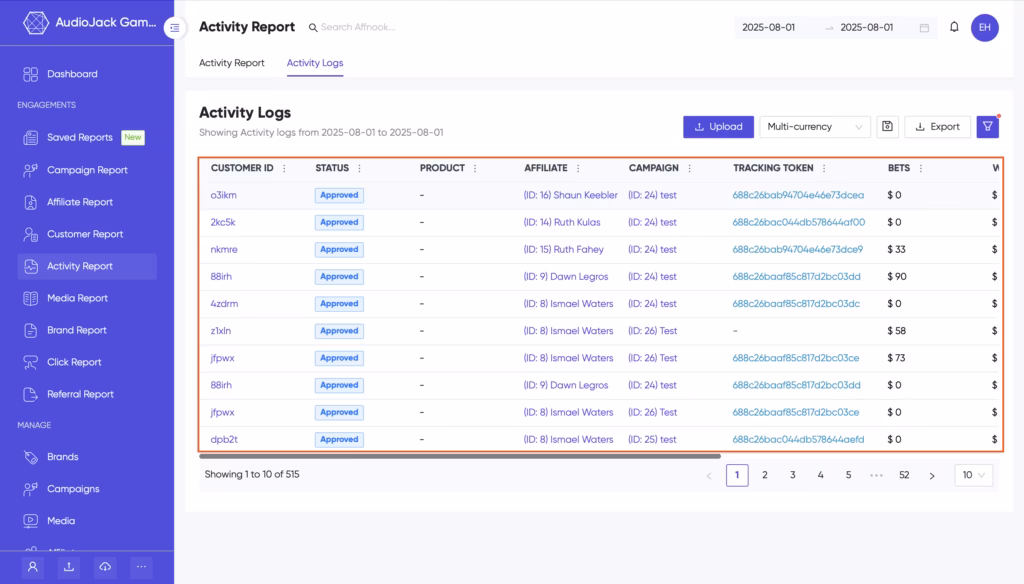The height and width of the screenshot is (584, 1024).
Task: Click the Approved badge in 4zdrm row
Action: tap(339, 304)
